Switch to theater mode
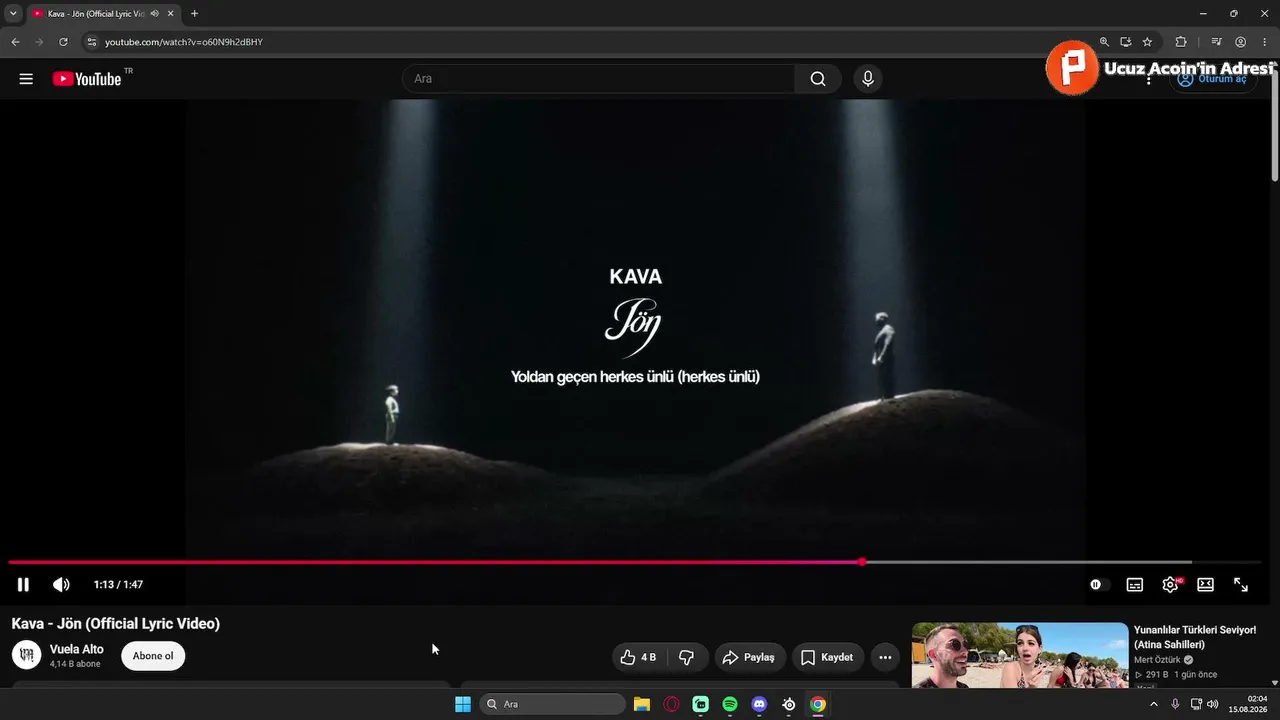1280x720 pixels. click(x=1206, y=584)
